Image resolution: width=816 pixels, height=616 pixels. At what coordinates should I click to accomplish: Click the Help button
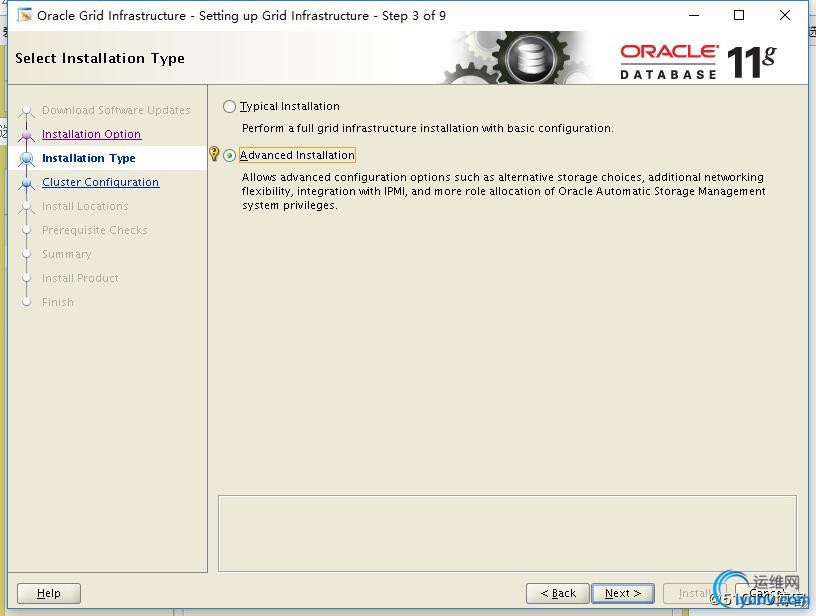coord(49,593)
